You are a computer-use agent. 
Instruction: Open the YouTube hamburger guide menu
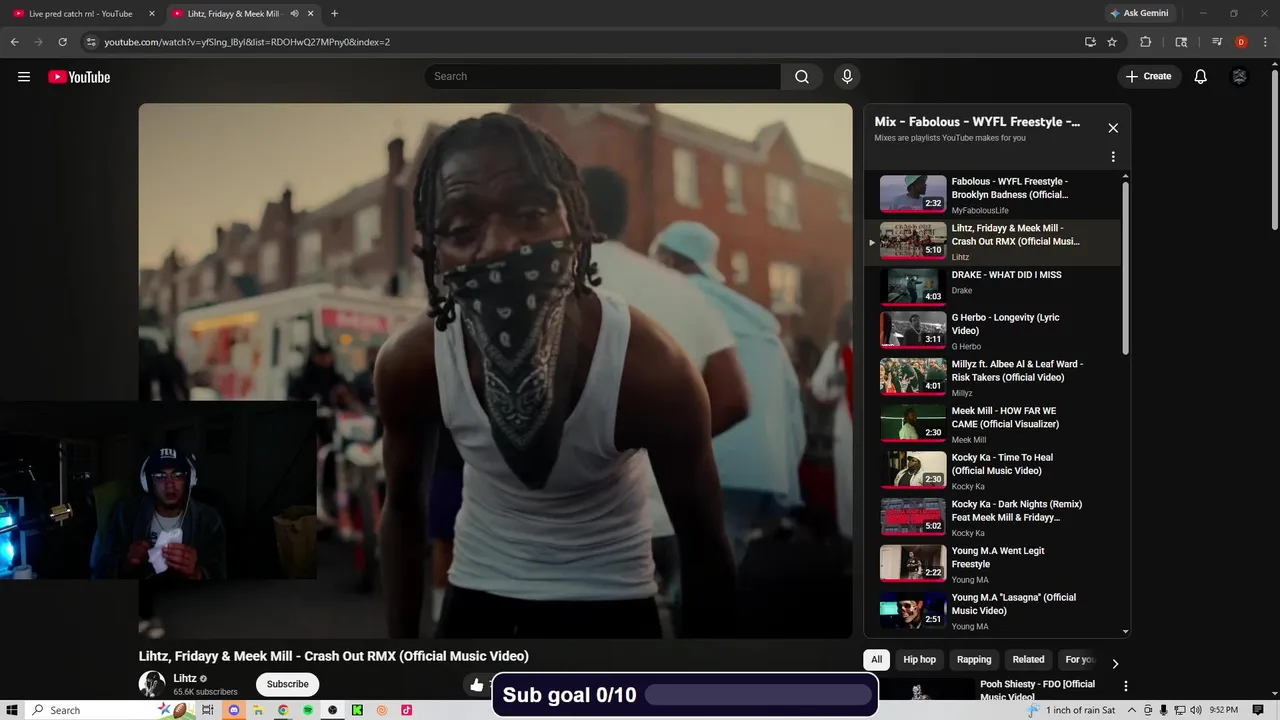24,77
